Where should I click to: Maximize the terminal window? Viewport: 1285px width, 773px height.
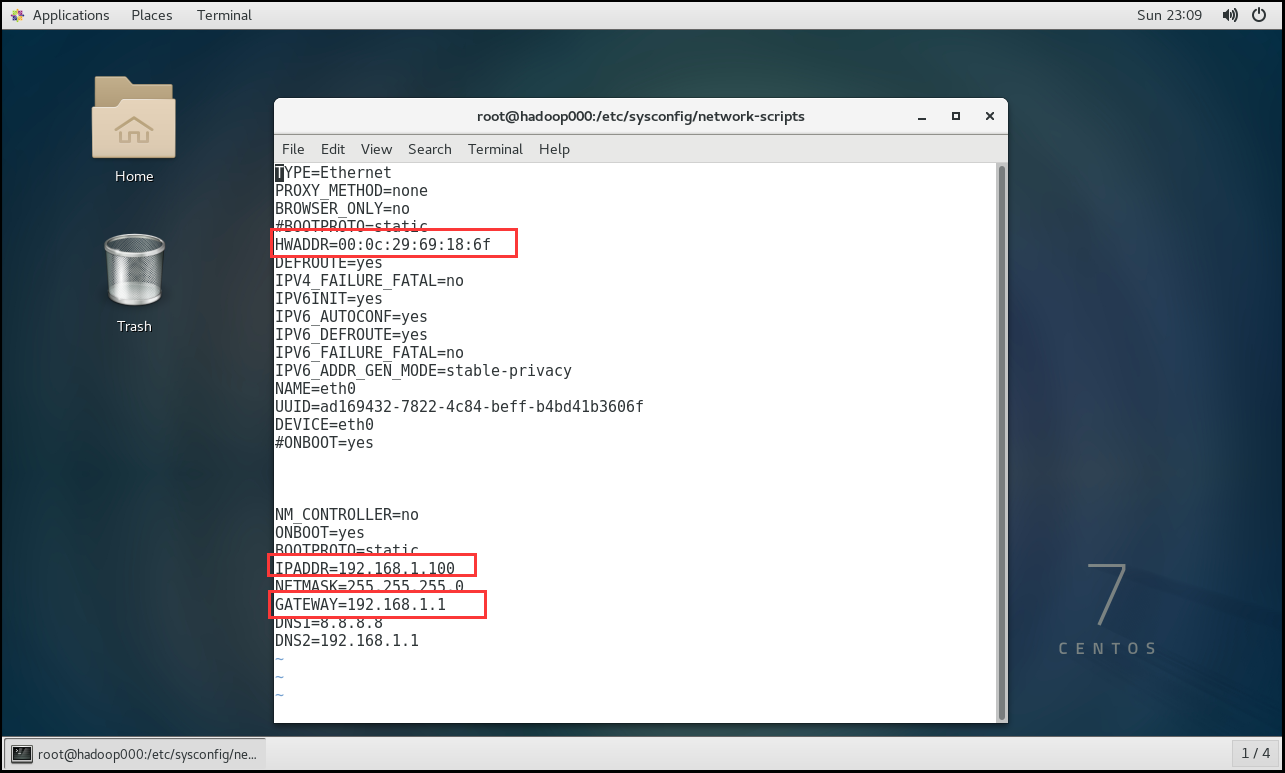(955, 116)
